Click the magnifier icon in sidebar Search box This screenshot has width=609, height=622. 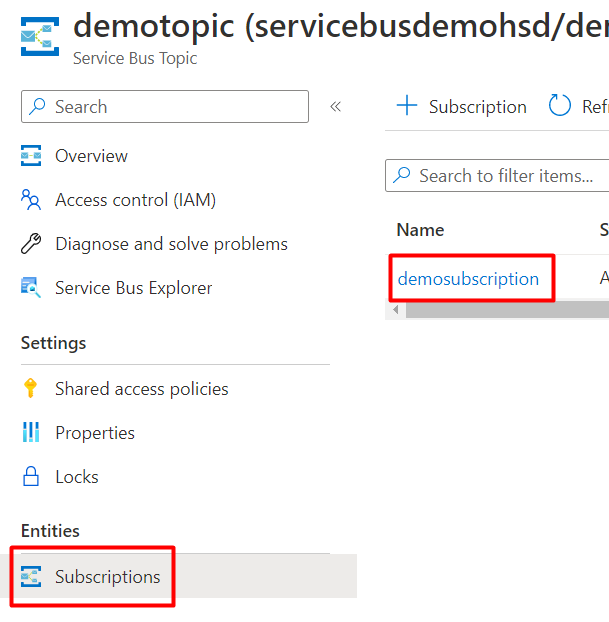coord(38,106)
